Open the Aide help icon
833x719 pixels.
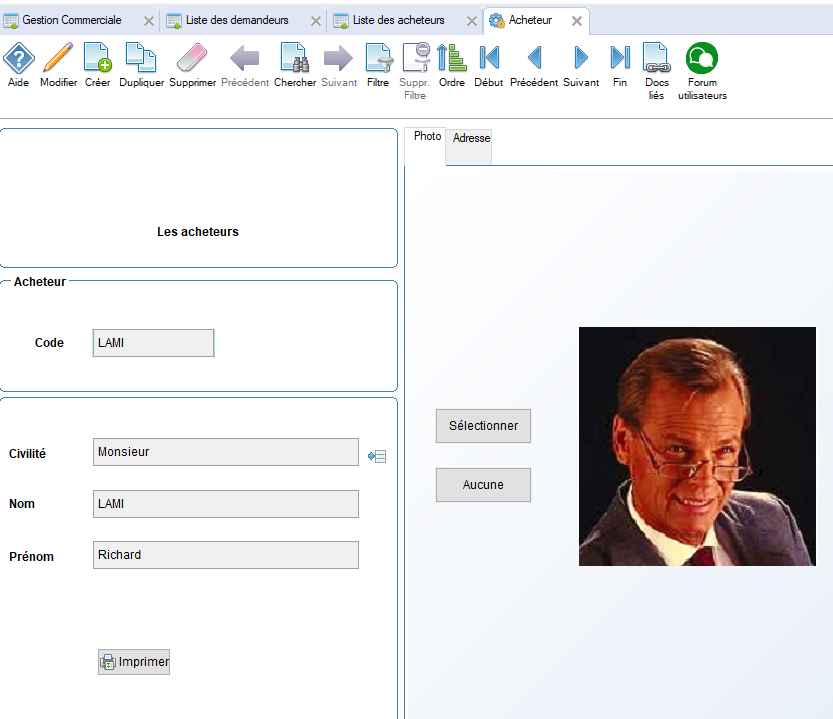pos(19,58)
